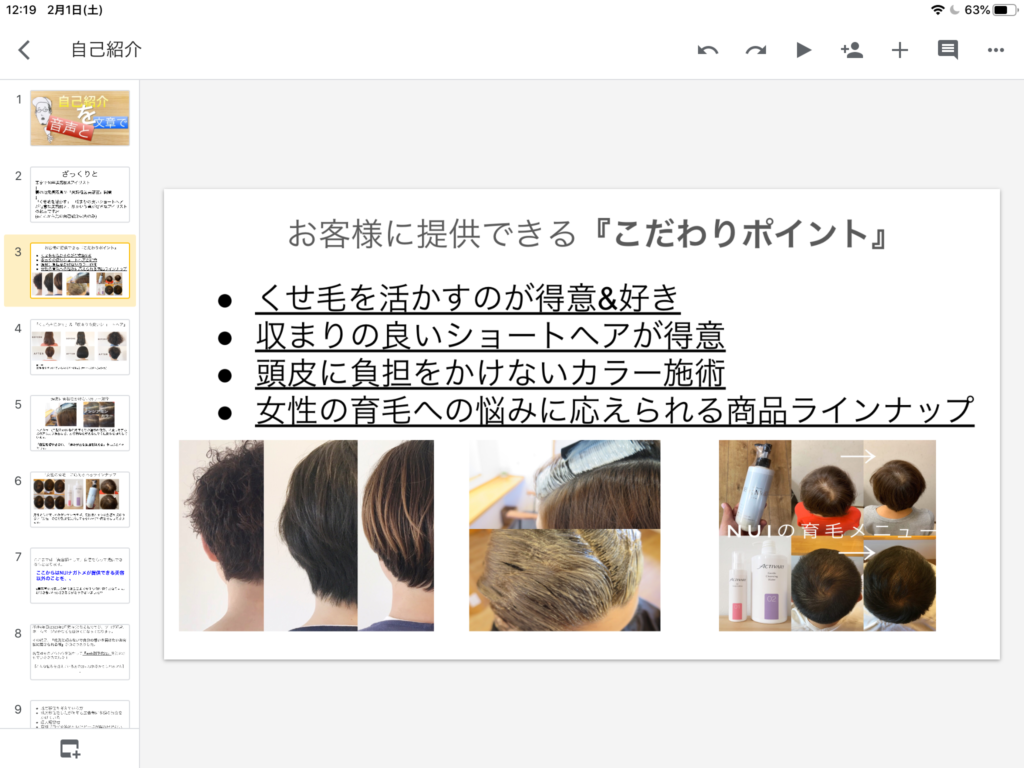Undo the last edit
Viewport: 1024px width, 768px height.
coord(708,50)
